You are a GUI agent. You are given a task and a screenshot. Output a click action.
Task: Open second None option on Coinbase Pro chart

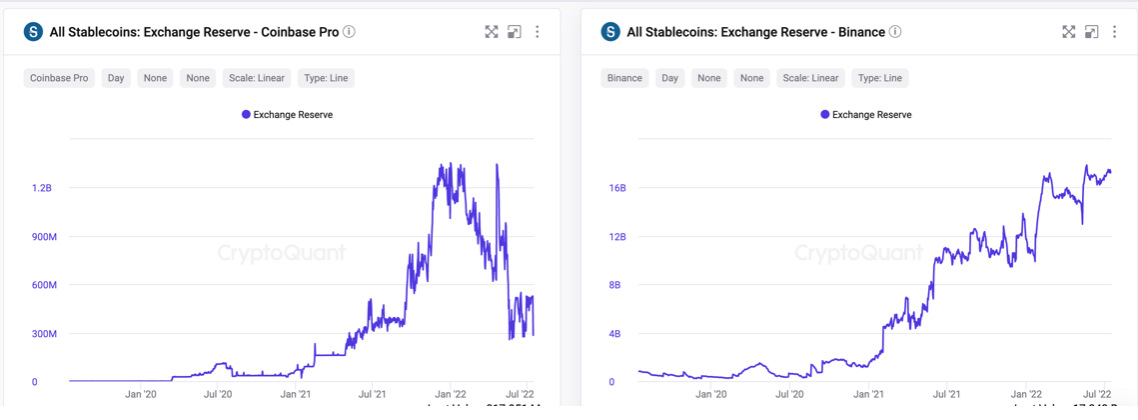point(197,78)
